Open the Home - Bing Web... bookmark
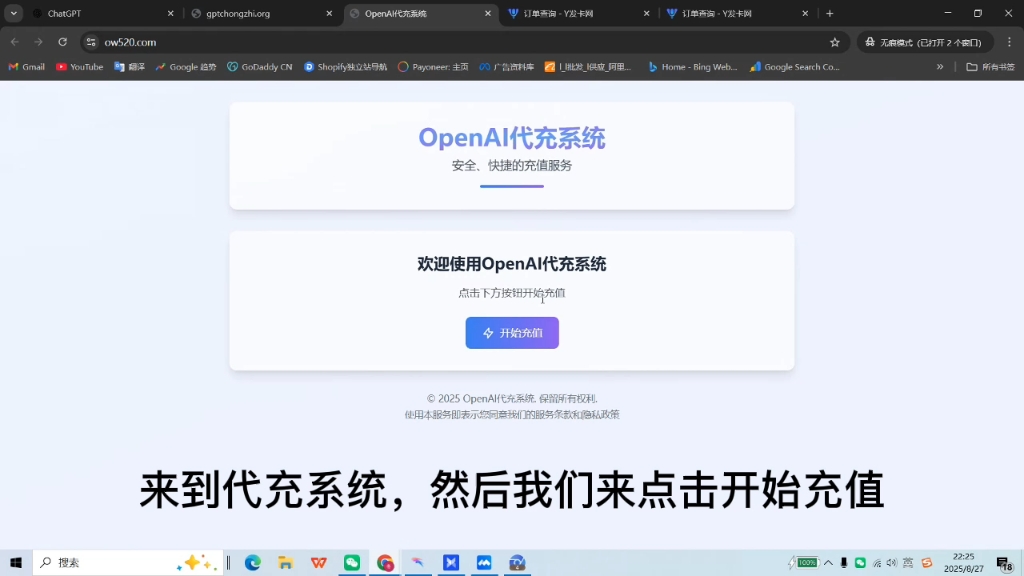This screenshot has height=576, width=1024. (x=693, y=67)
